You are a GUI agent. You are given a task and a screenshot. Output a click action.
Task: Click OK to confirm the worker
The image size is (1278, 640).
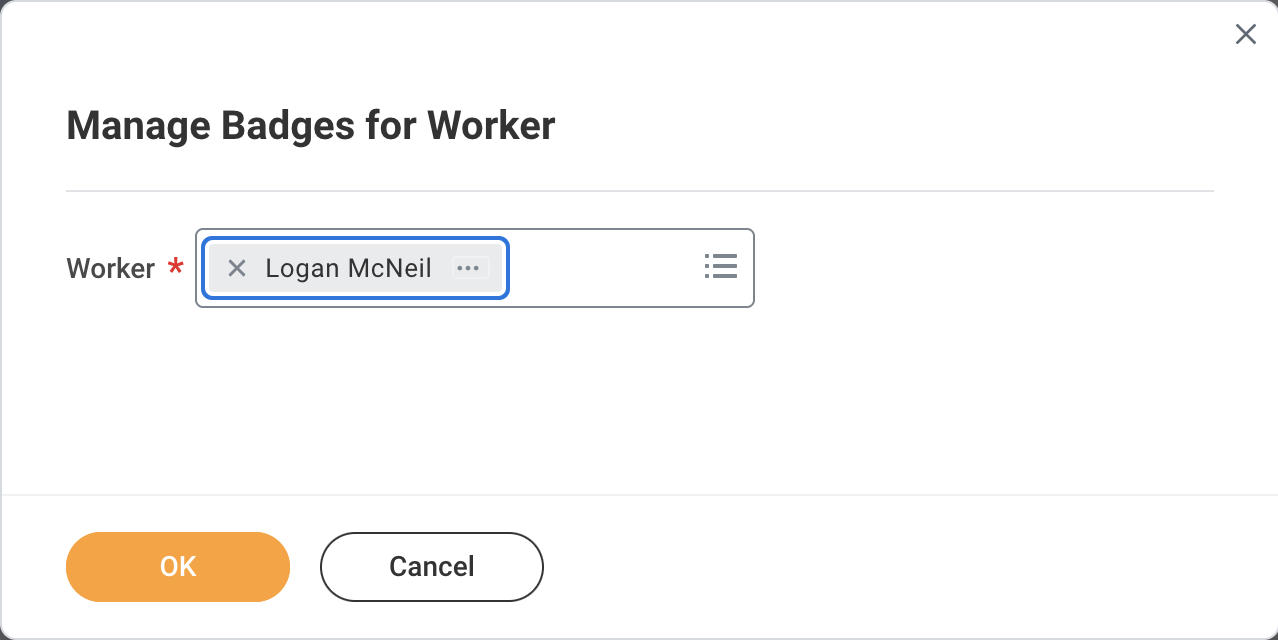pyautogui.click(x=177, y=566)
